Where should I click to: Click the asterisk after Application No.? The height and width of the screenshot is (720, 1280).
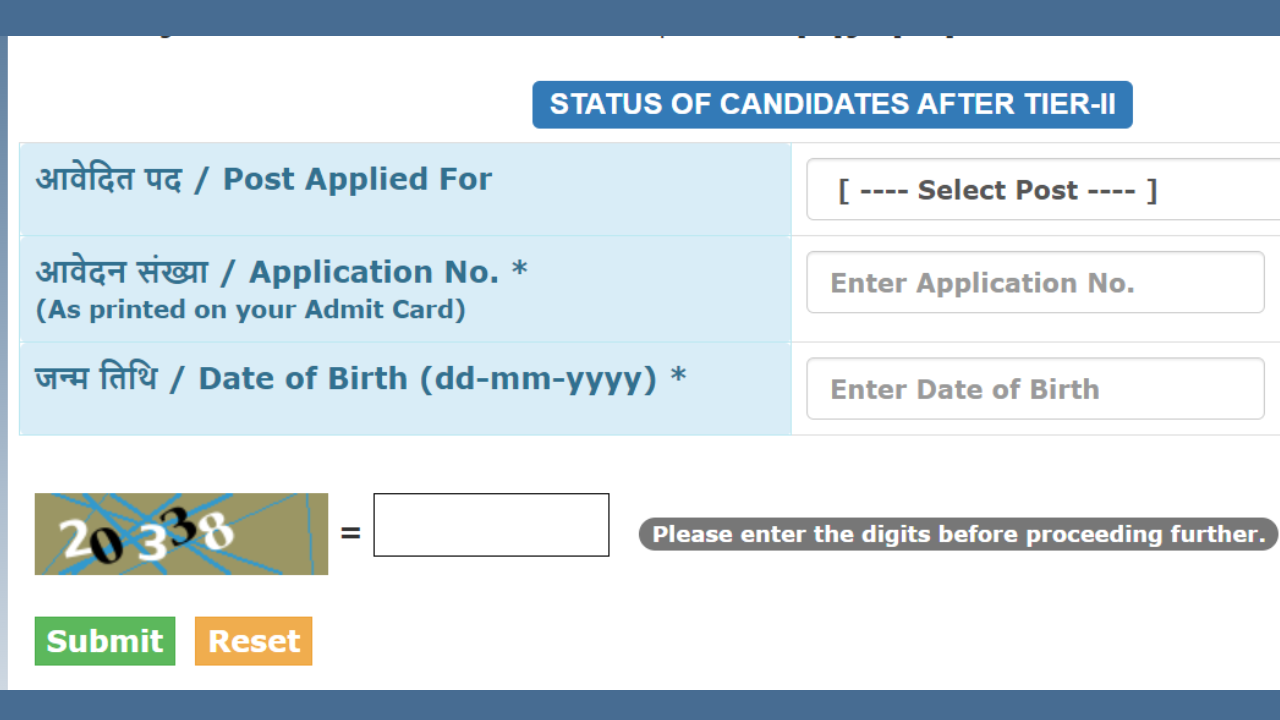point(519,270)
